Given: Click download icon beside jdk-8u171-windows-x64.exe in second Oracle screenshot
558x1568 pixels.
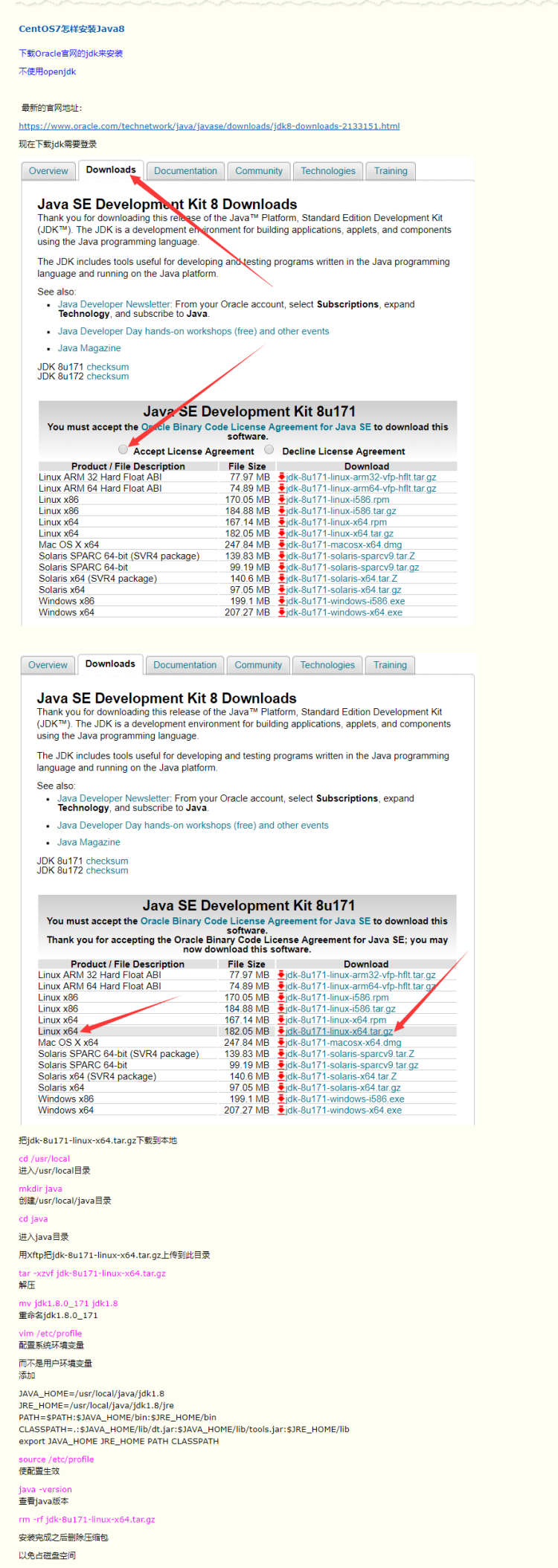Looking at the screenshot, I should tap(281, 1110).
